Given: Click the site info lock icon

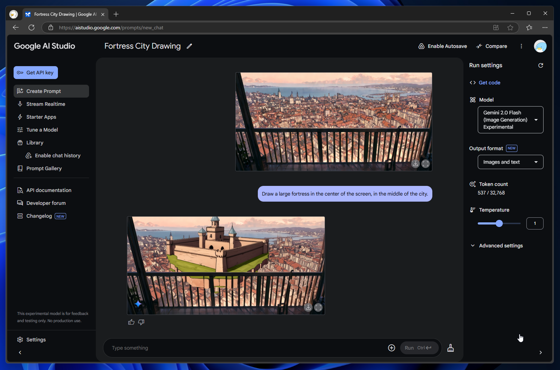Looking at the screenshot, I should [51, 28].
